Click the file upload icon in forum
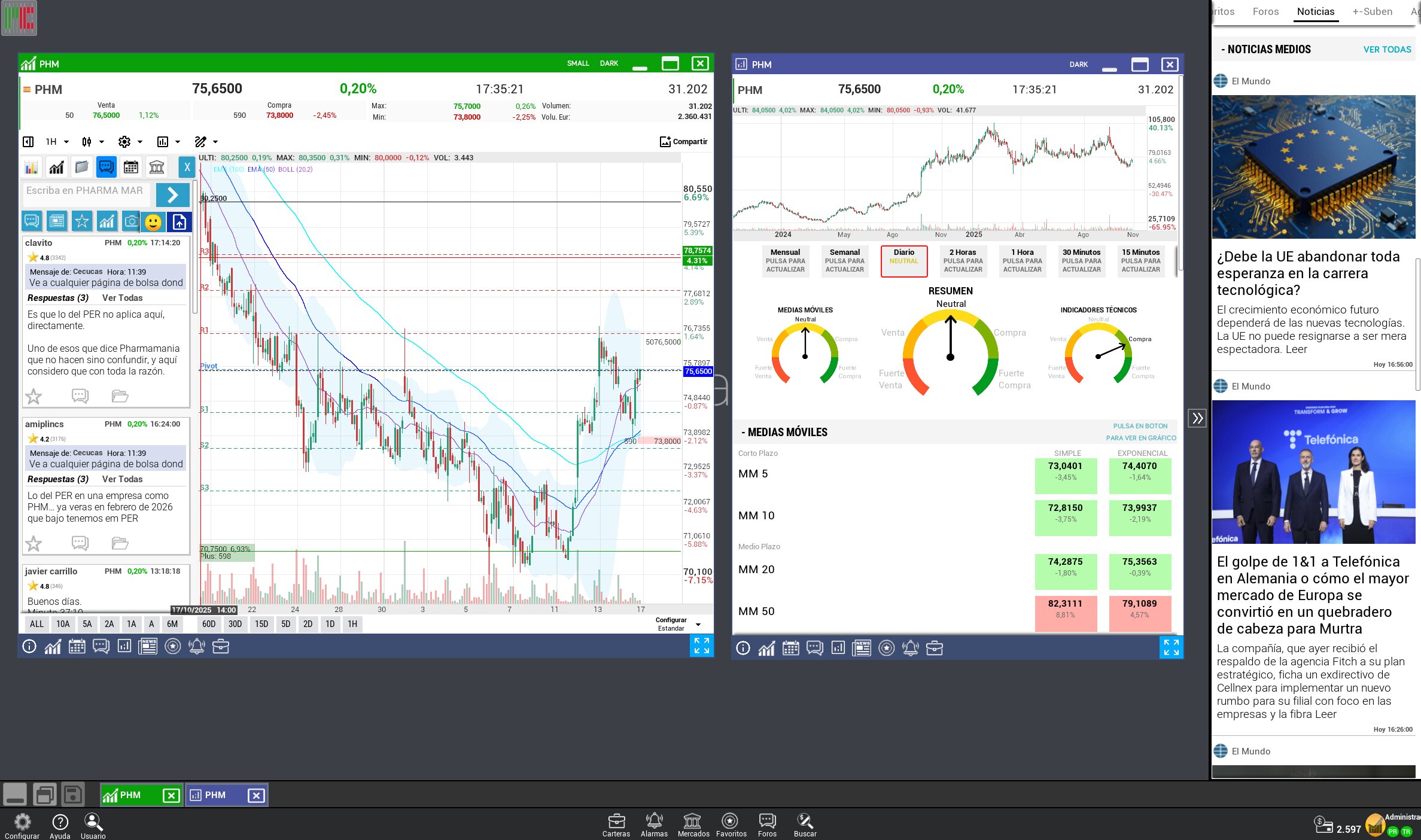 coord(179,222)
